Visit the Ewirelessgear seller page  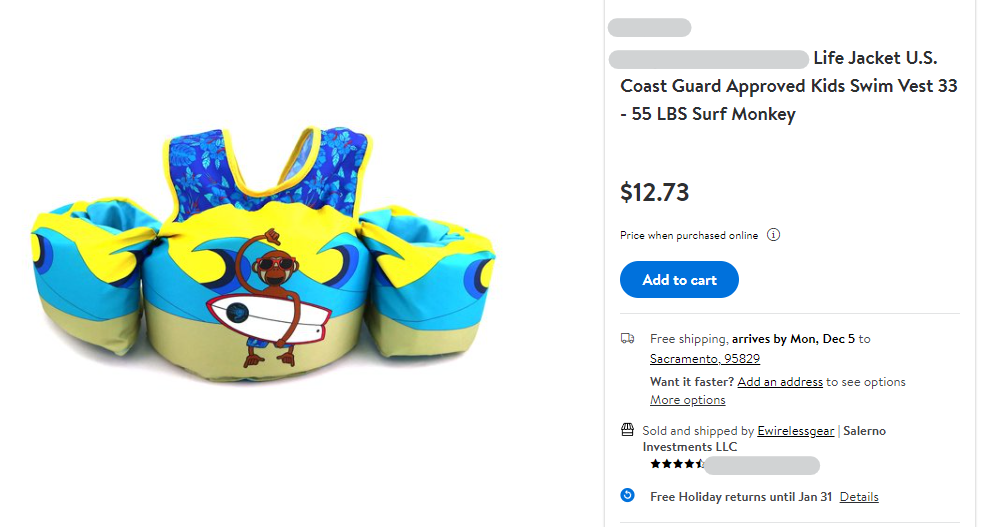795,431
